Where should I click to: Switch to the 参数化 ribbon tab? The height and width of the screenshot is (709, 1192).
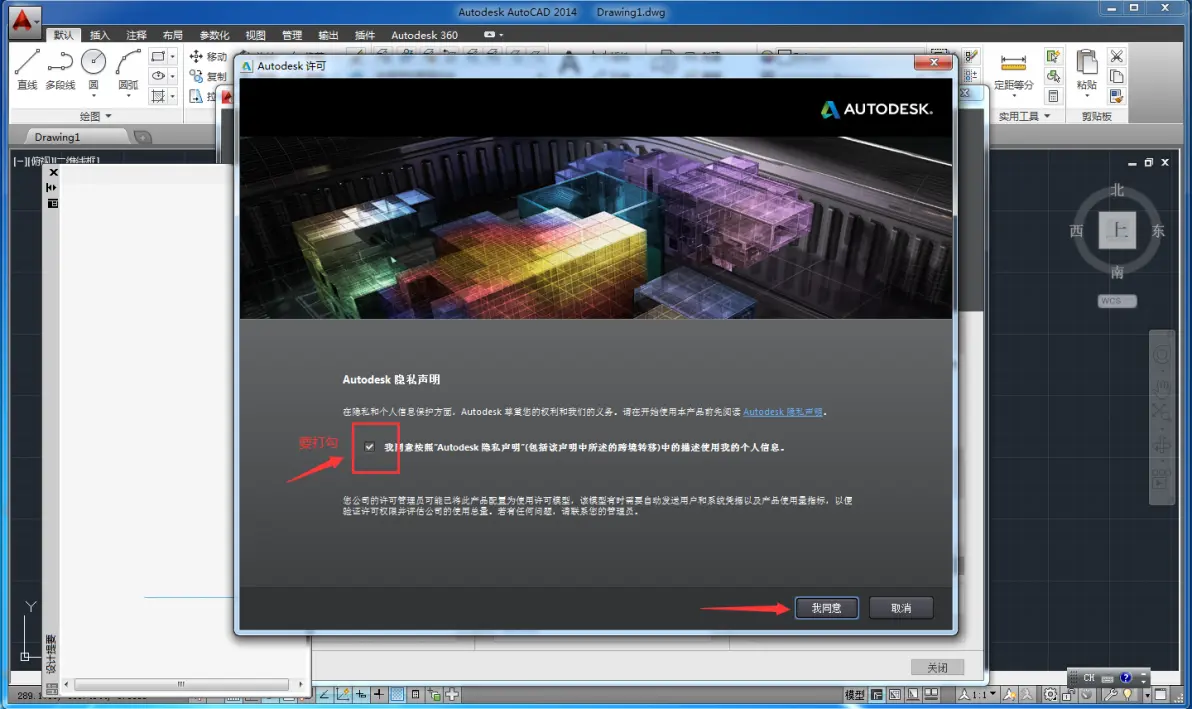pos(214,35)
